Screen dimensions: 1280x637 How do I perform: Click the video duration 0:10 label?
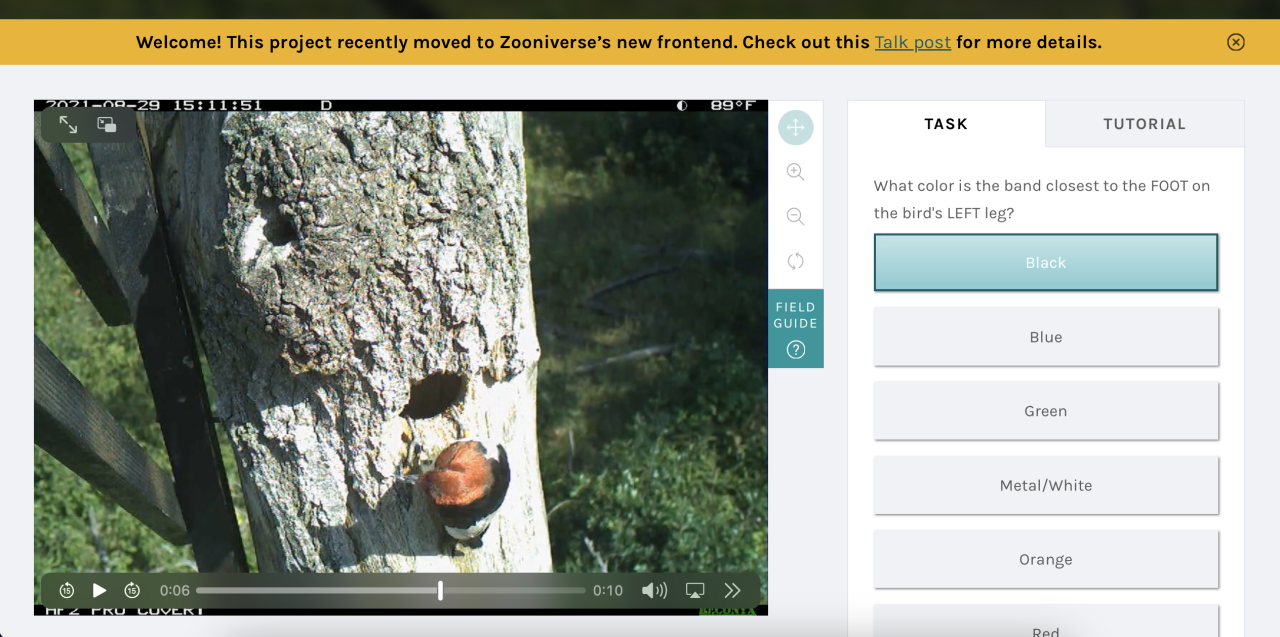608,590
